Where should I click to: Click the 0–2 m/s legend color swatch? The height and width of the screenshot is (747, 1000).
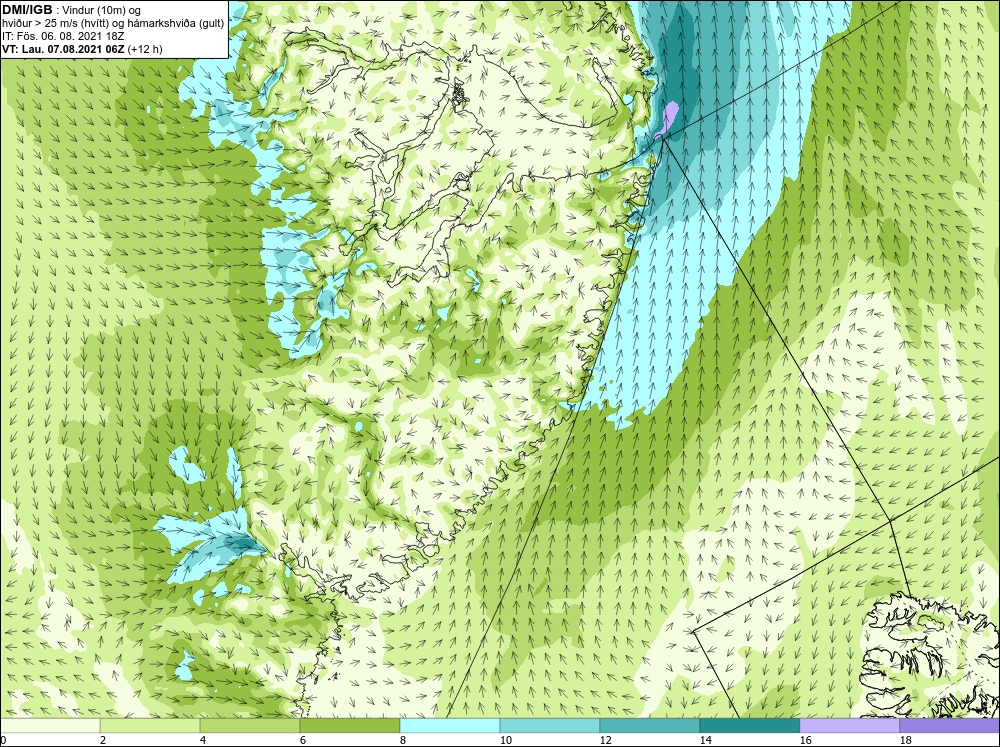(50, 725)
